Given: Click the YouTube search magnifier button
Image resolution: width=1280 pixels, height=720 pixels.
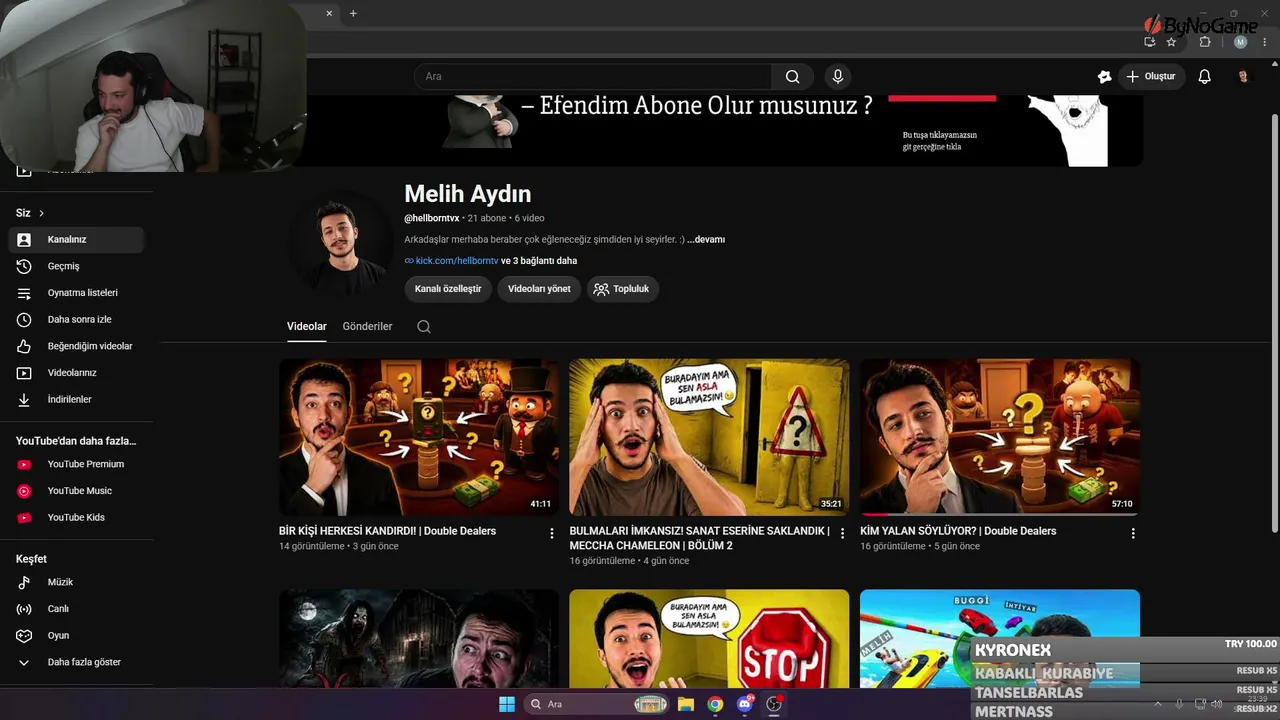Looking at the screenshot, I should pos(792,77).
